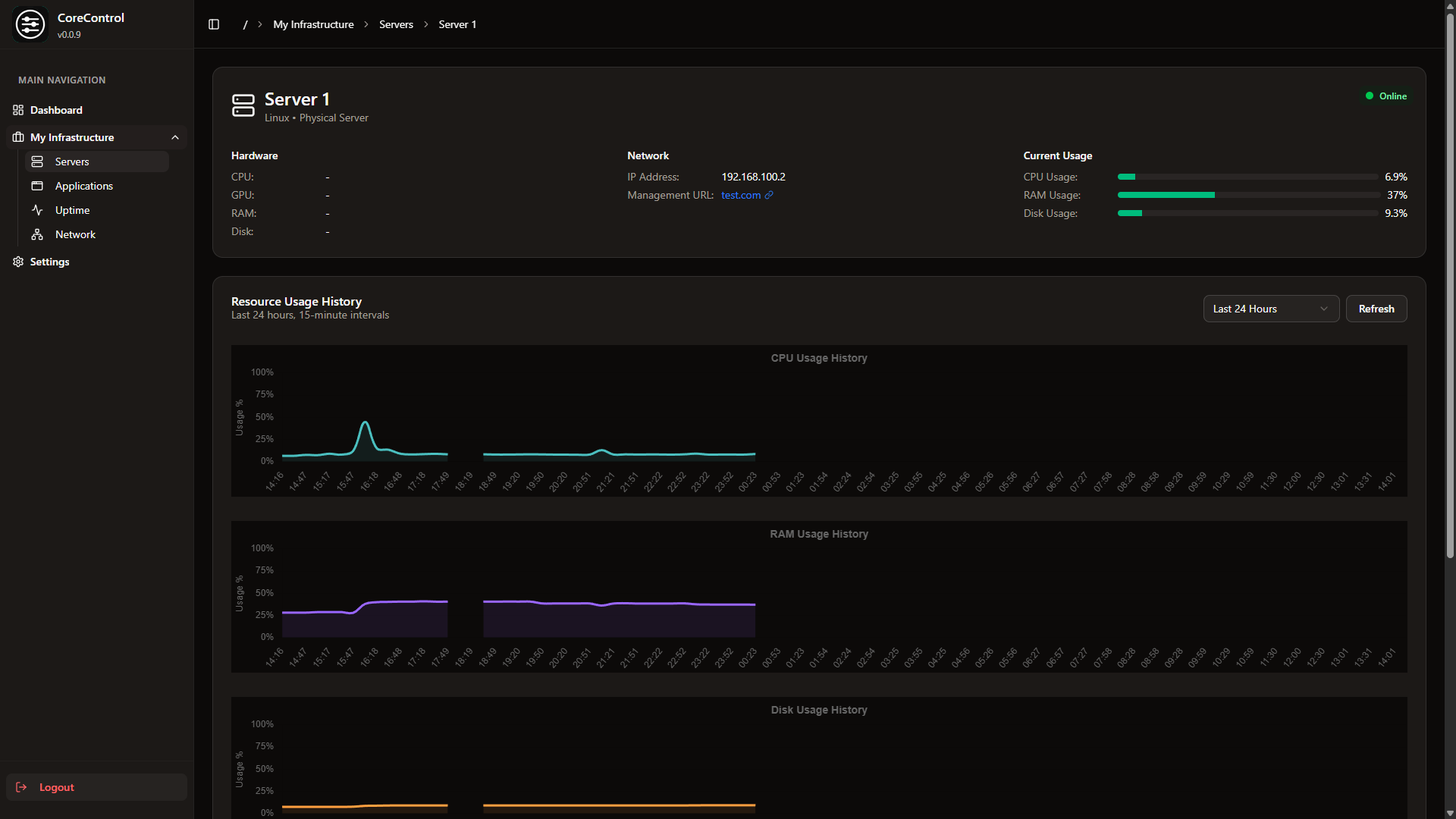The width and height of the screenshot is (1456, 819).
Task: Expand the time range selector chevron
Action: point(1324,309)
